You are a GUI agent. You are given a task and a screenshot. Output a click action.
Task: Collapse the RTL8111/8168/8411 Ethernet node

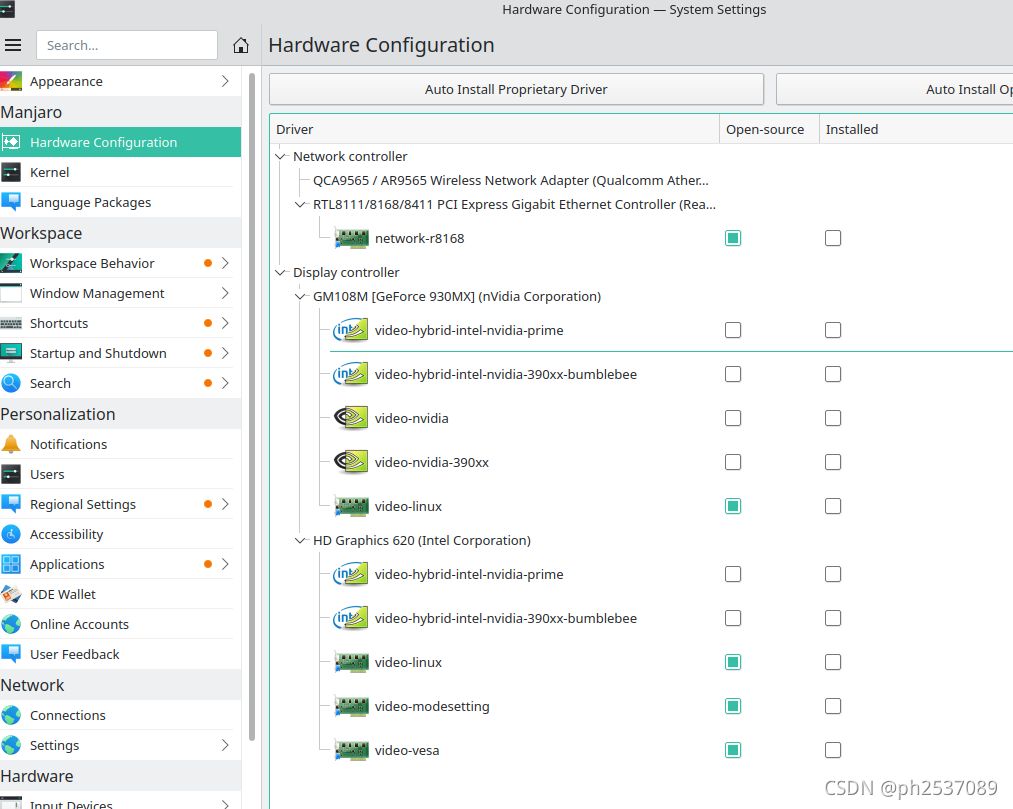point(300,204)
